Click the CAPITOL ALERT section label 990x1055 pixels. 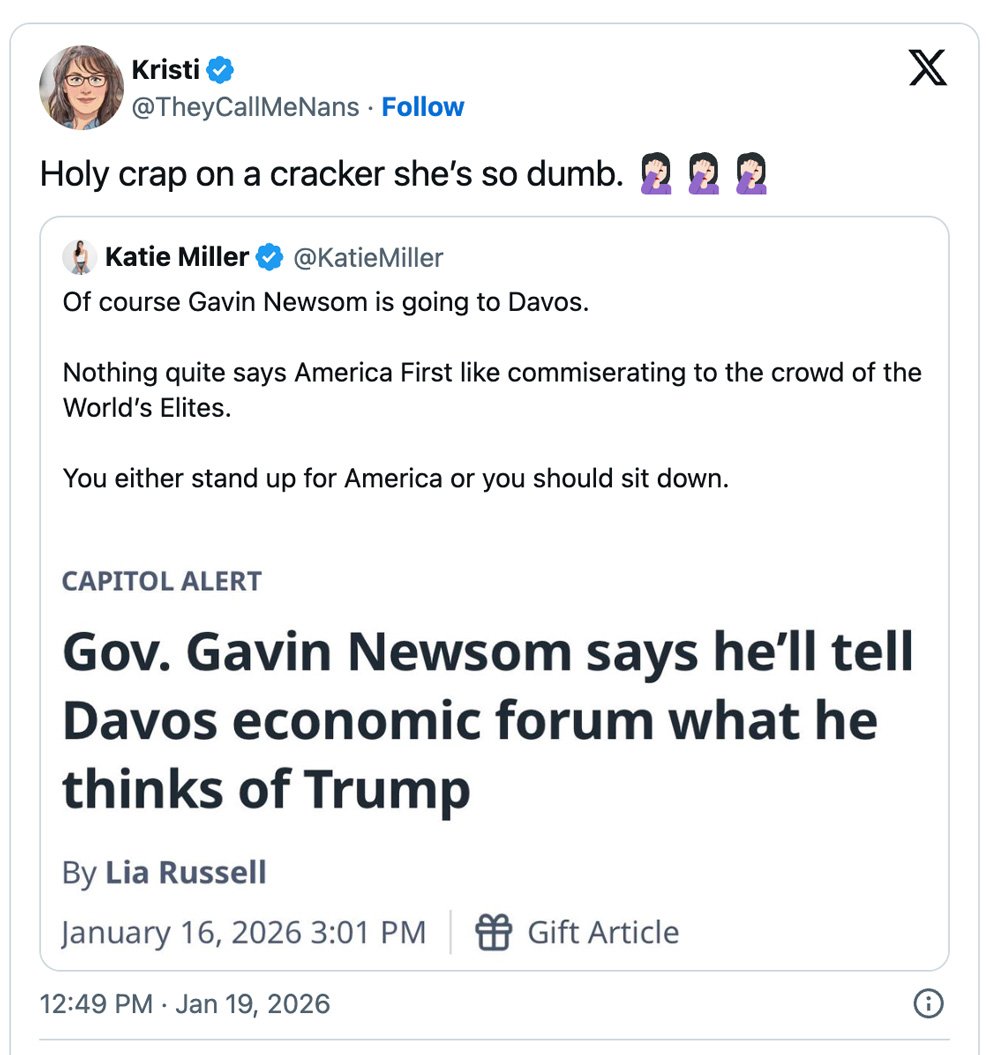(x=162, y=581)
